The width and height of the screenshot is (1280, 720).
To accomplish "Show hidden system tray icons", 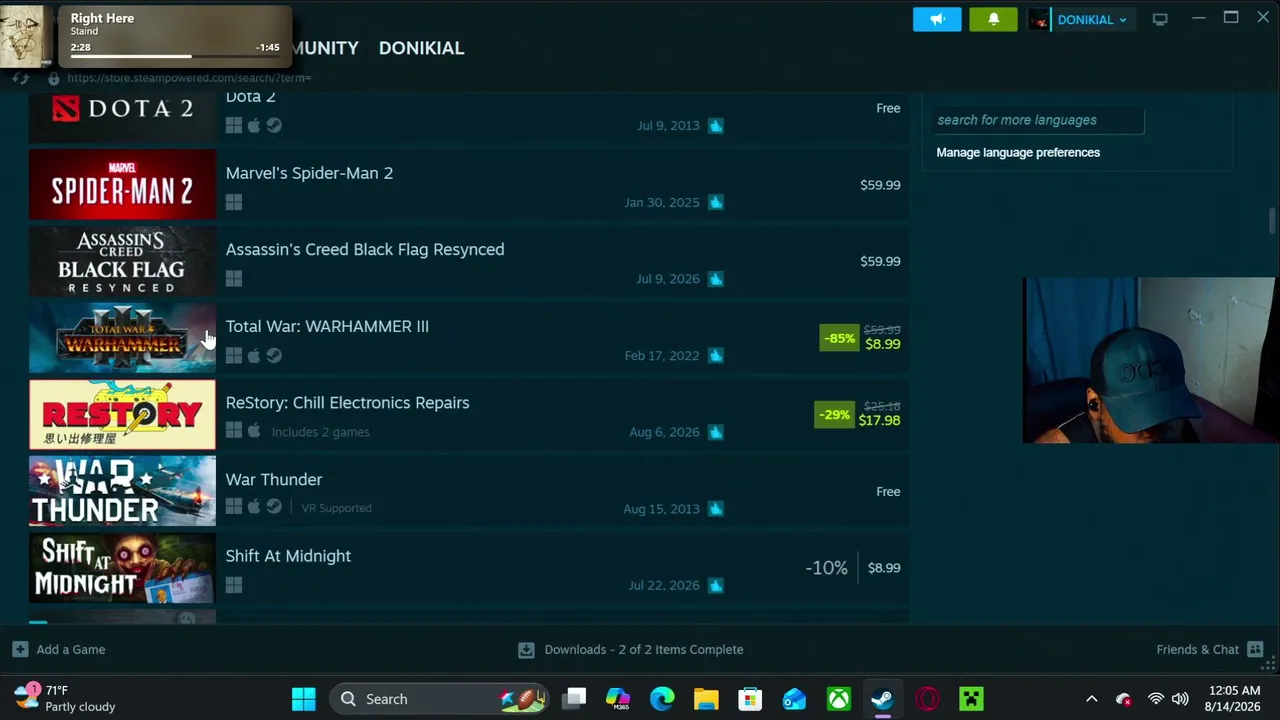I will pos(1092,699).
